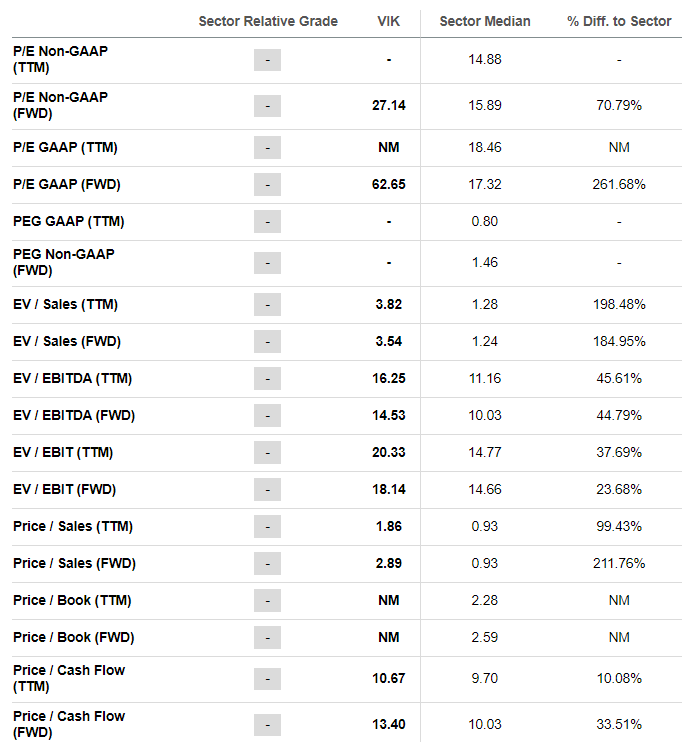Click the 62.65 VIK value for P/E GAAP
The height and width of the screenshot is (742, 682).
tap(389, 184)
